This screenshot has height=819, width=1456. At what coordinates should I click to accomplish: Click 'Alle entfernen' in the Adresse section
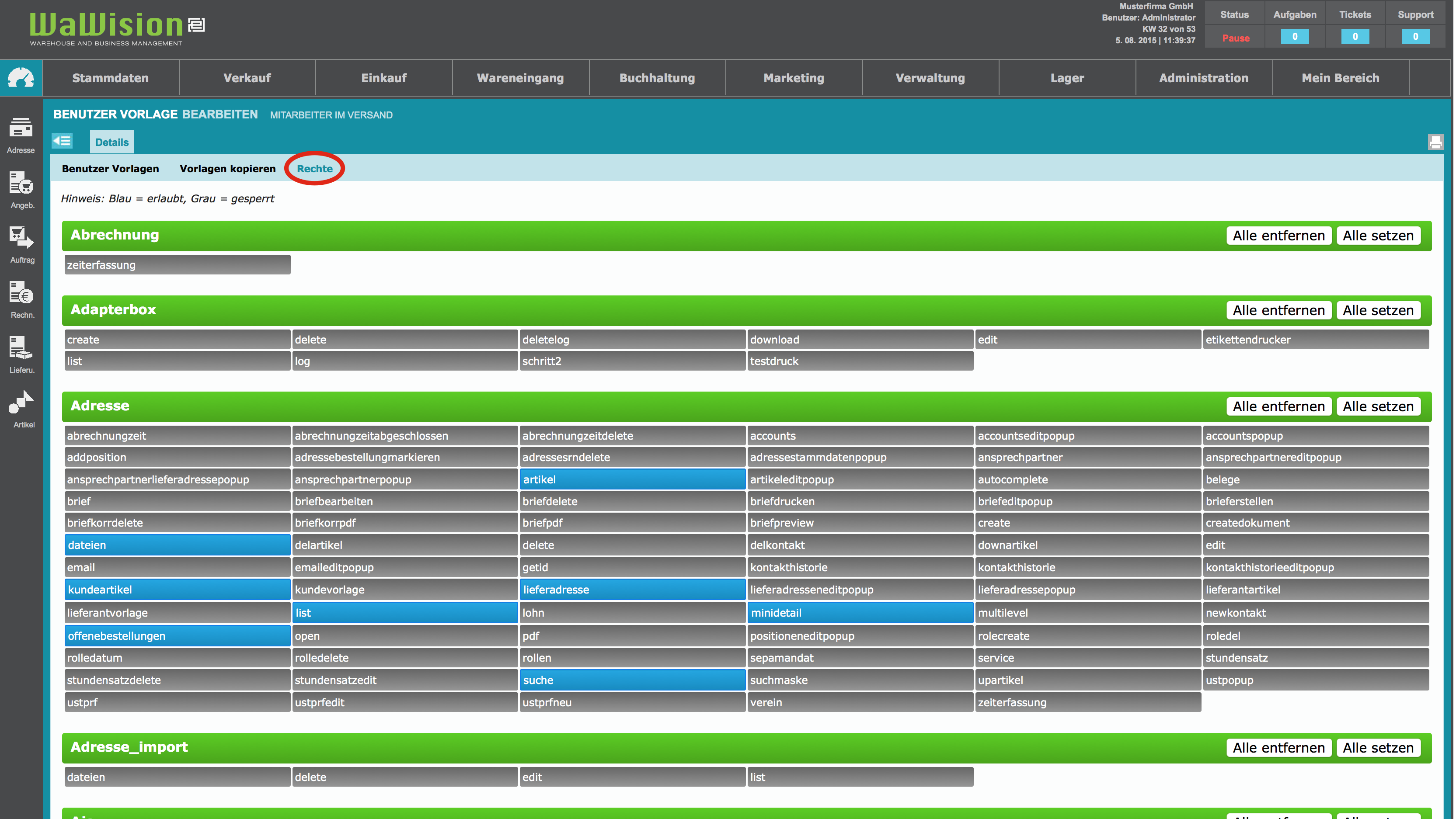coord(1278,406)
